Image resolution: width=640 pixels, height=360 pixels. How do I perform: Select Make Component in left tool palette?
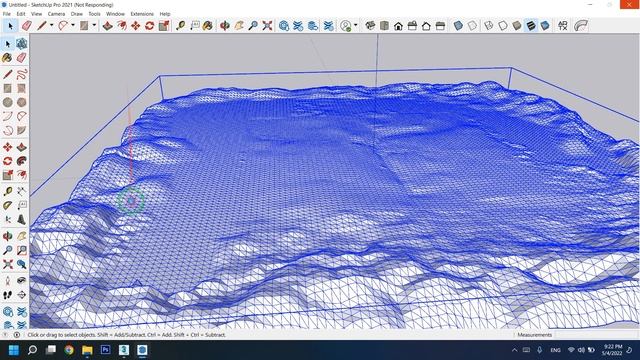point(22,44)
